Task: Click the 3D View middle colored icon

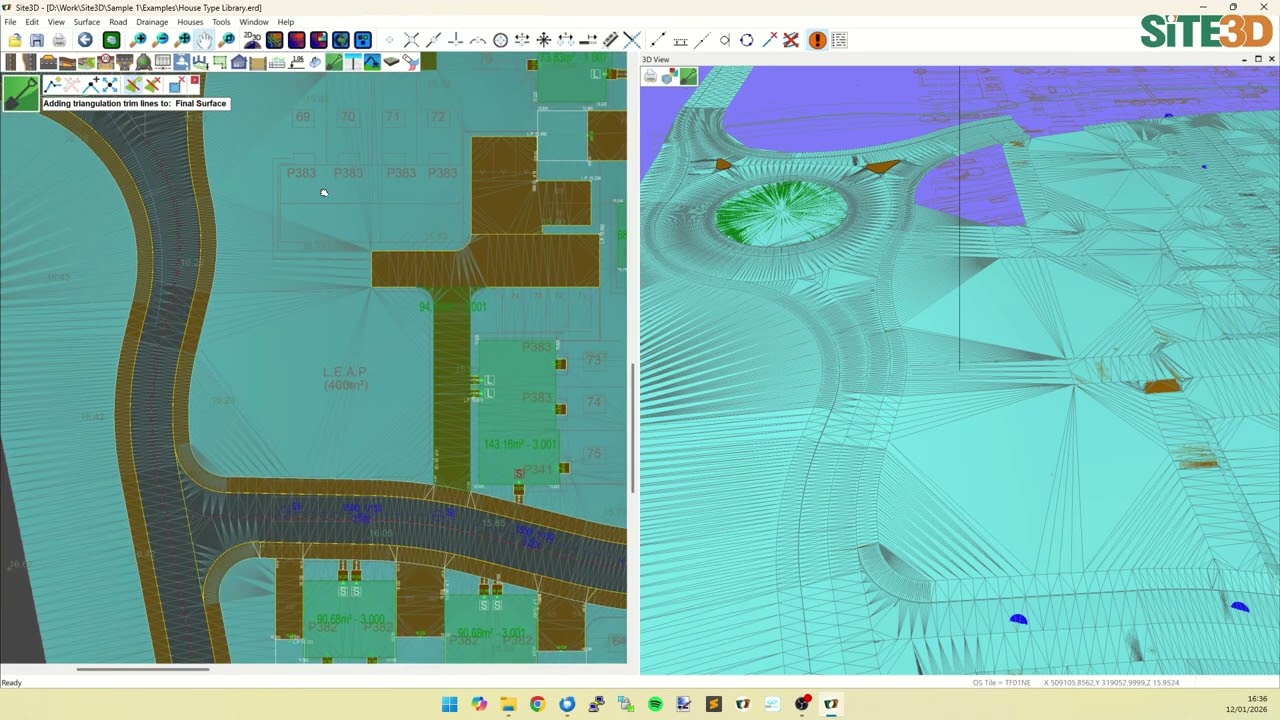Action: 670,76
